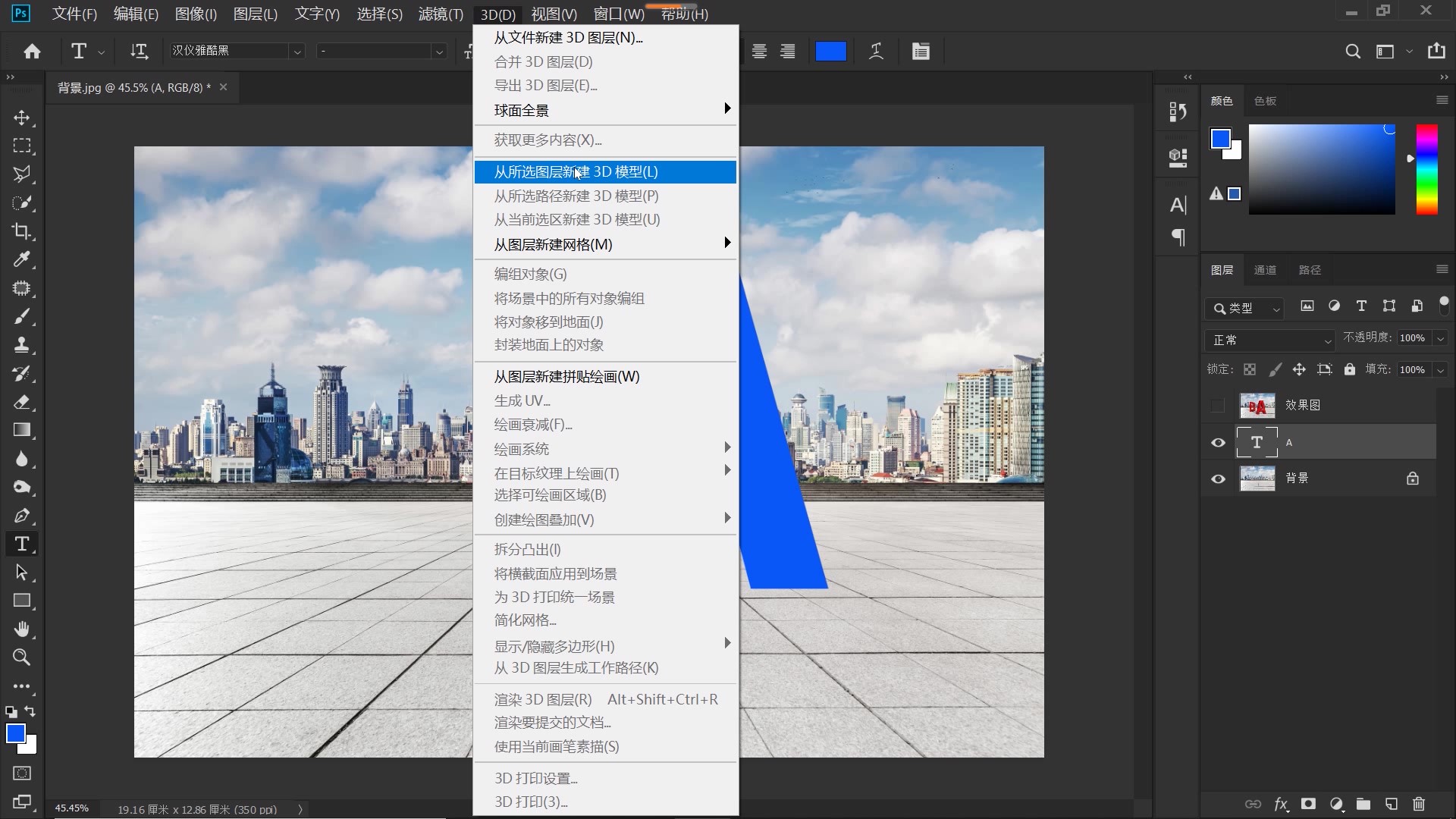1456x819 pixels.
Task: Switch to the 通道 tab
Action: click(x=1265, y=270)
